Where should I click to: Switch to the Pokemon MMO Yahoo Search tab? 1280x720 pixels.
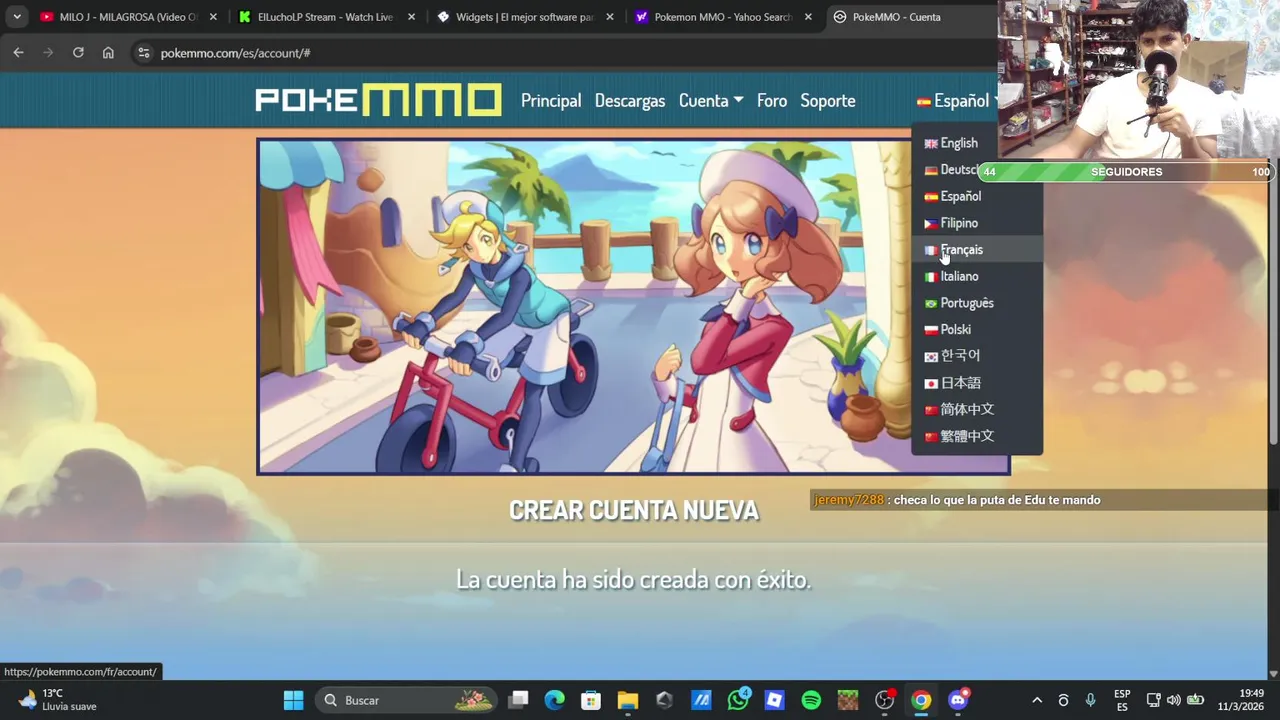pyautogui.click(x=723, y=17)
